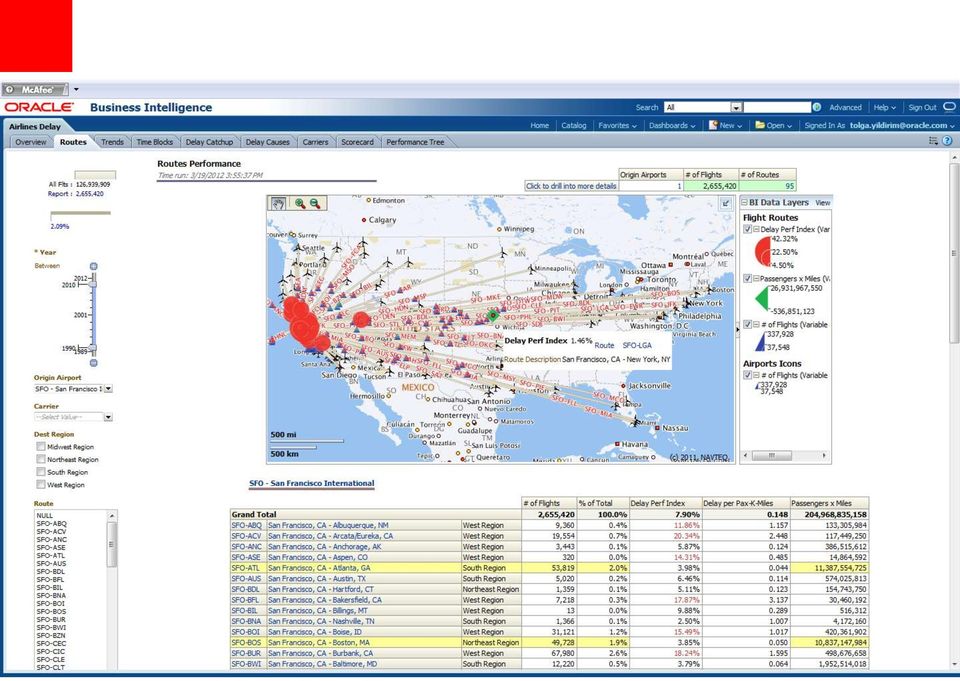Click the Open folder icon in header
Image resolution: width=960 pixels, height=681 pixels.
(760, 125)
